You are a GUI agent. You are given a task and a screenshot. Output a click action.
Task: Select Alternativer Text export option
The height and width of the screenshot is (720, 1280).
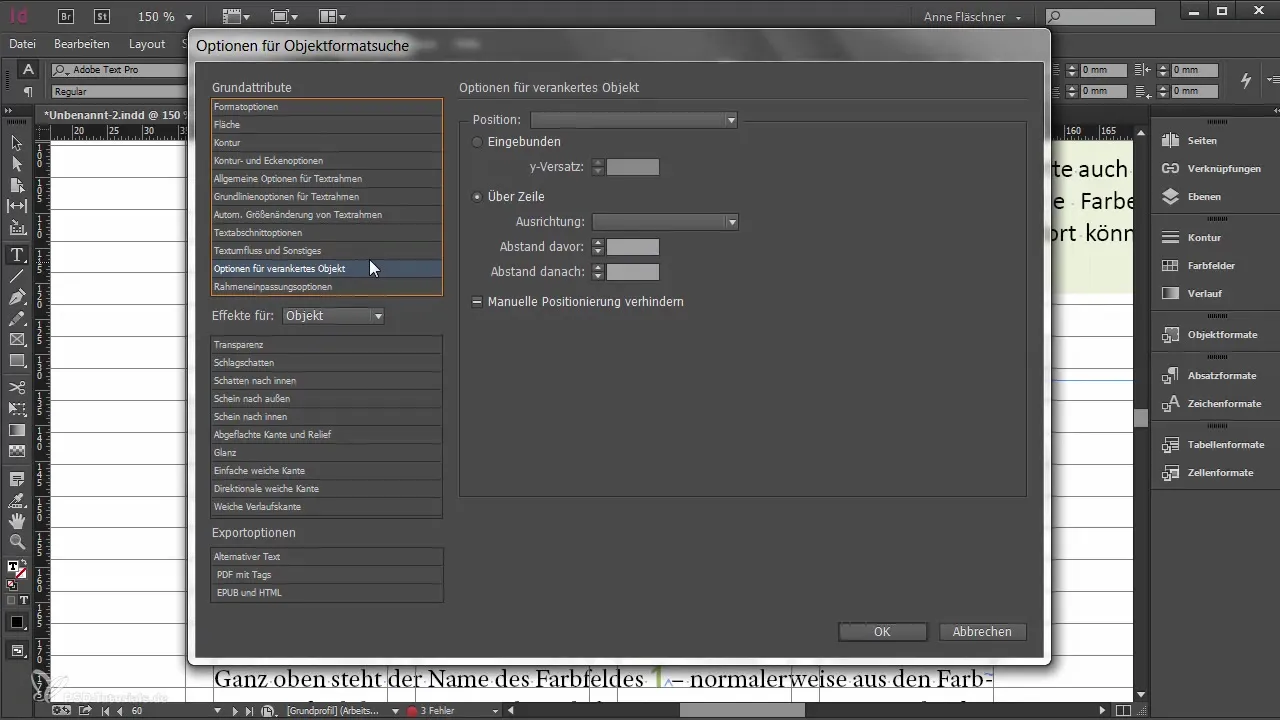[x=327, y=557]
